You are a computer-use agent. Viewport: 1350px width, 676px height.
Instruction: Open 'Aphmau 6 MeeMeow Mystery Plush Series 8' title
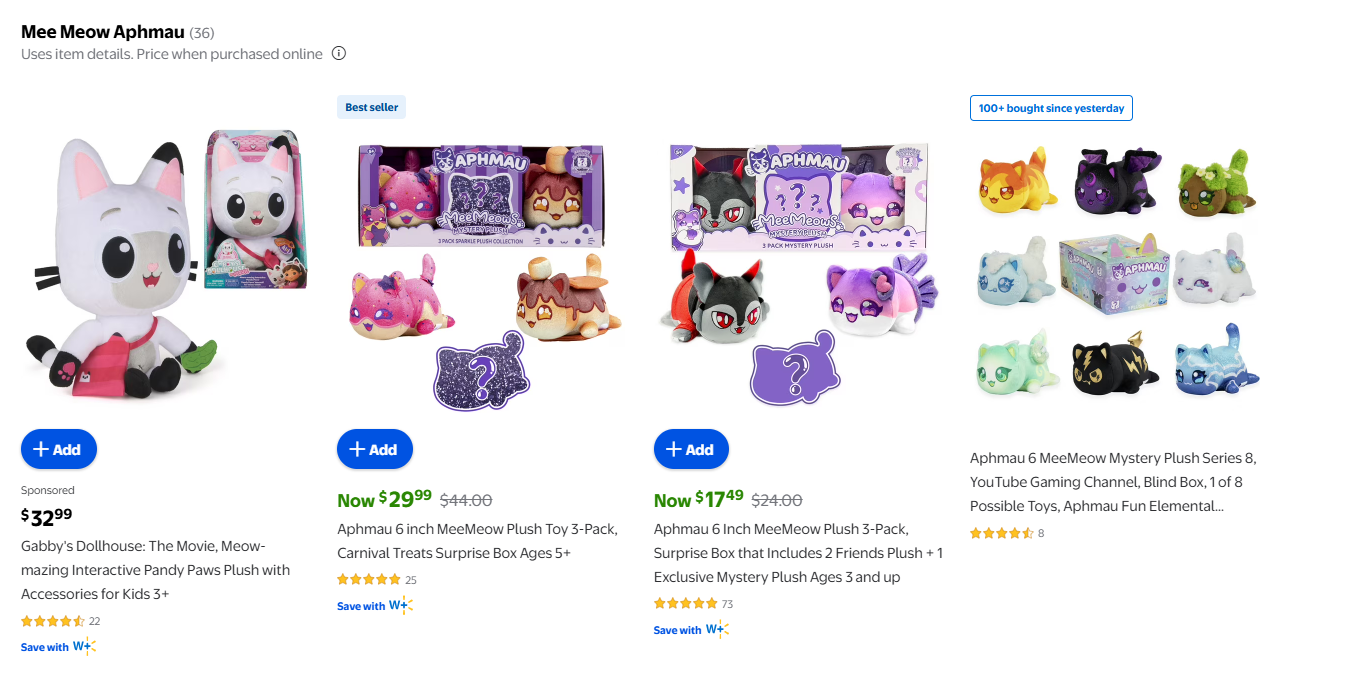1113,482
